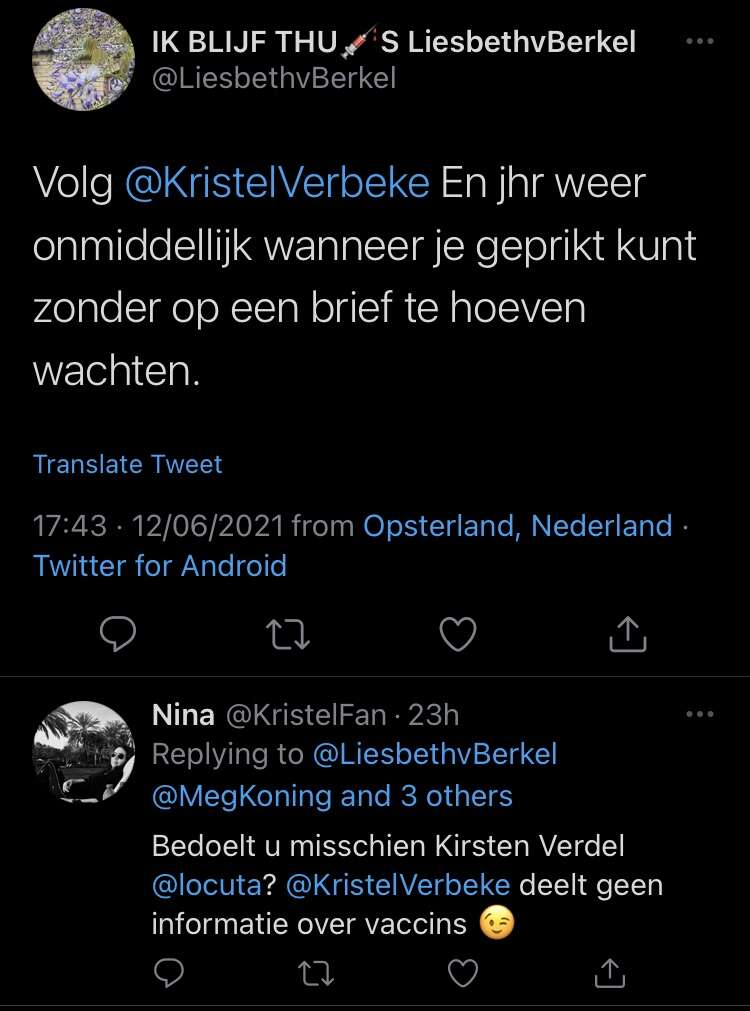Open more options for LiesbethvBerkel's tweet
Image resolution: width=750 pixels, height=1011 pixels.
[699, 42]
